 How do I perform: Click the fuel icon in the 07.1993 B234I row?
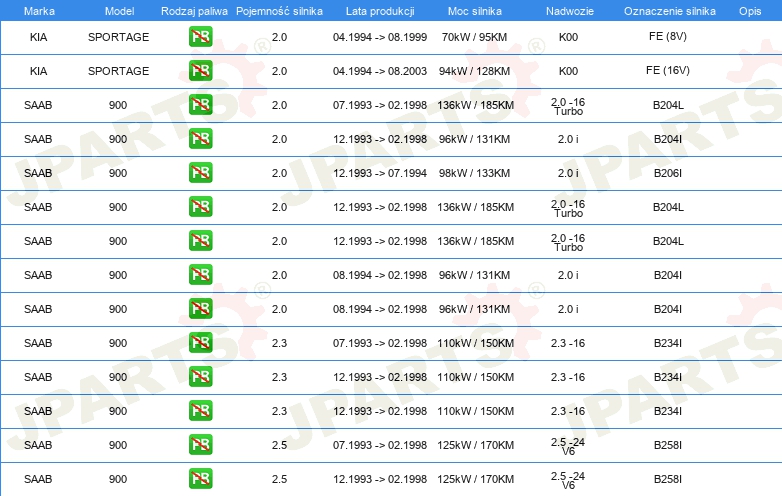click(x=200, y=342)
